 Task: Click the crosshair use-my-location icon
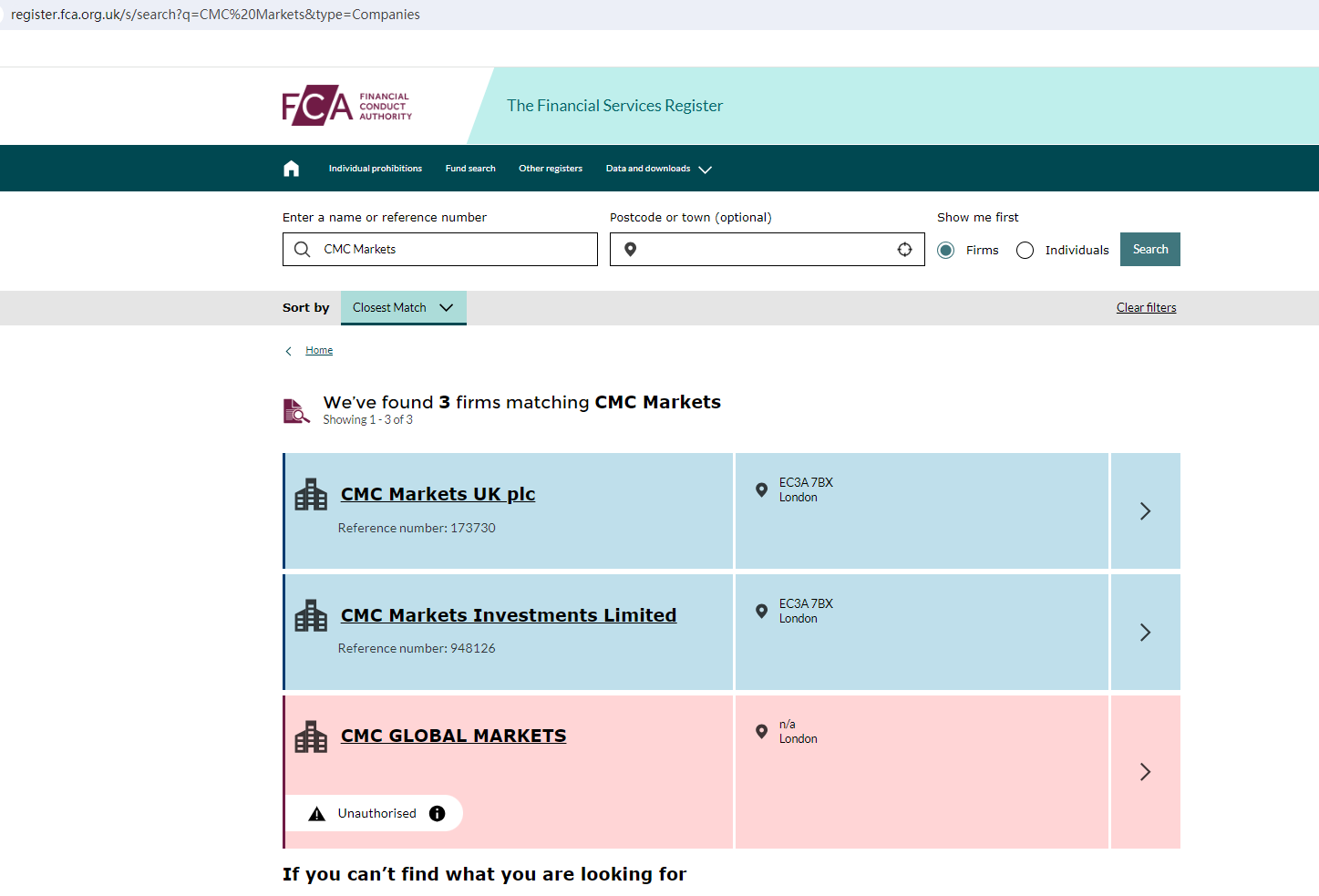(904, 250)
